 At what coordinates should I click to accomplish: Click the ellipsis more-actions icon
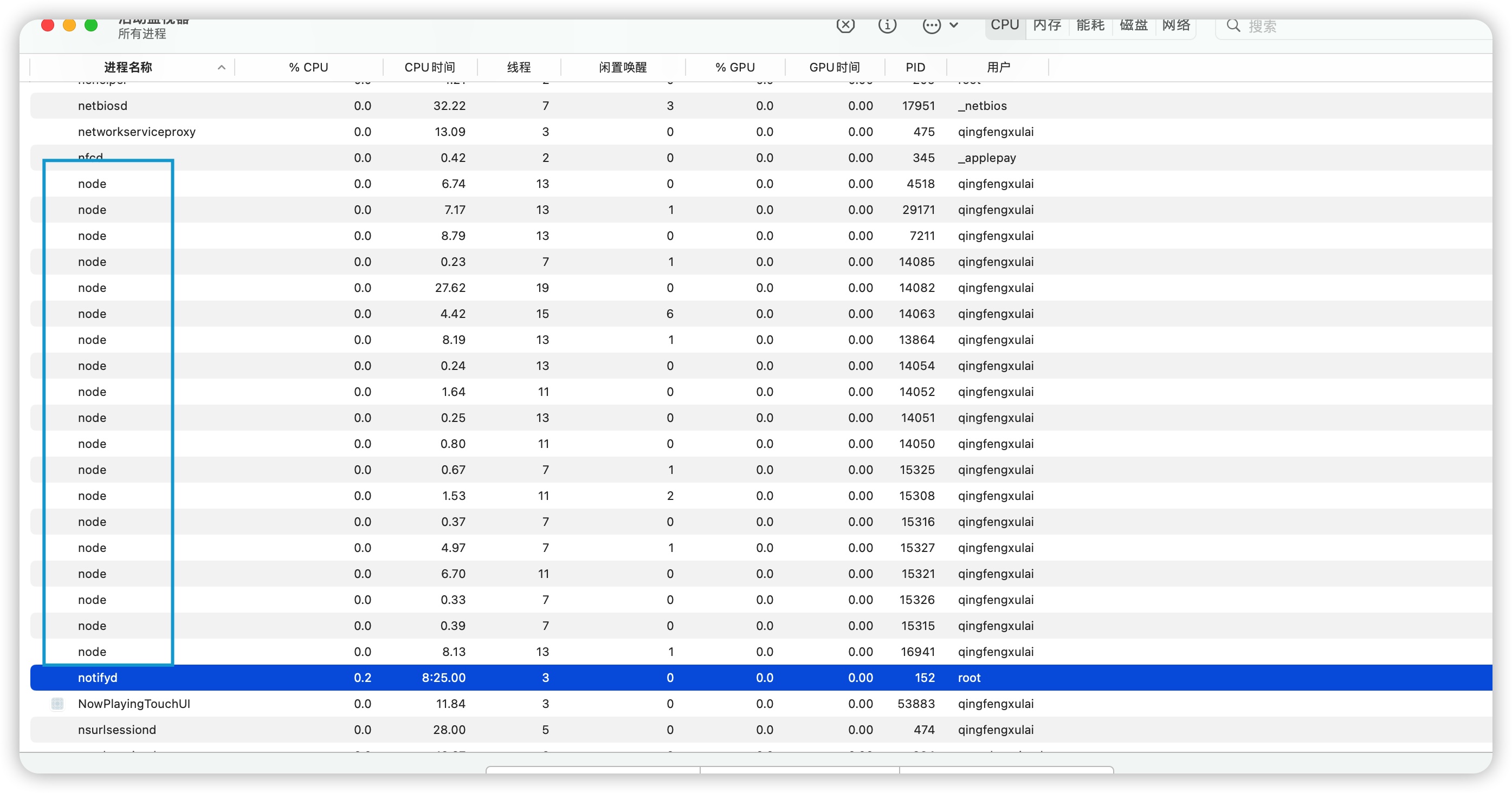[931, 25]
